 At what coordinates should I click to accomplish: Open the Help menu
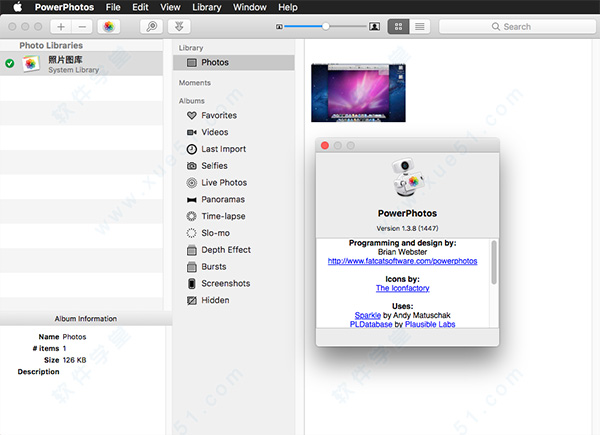pyautogui.click(x=288, y=7)
